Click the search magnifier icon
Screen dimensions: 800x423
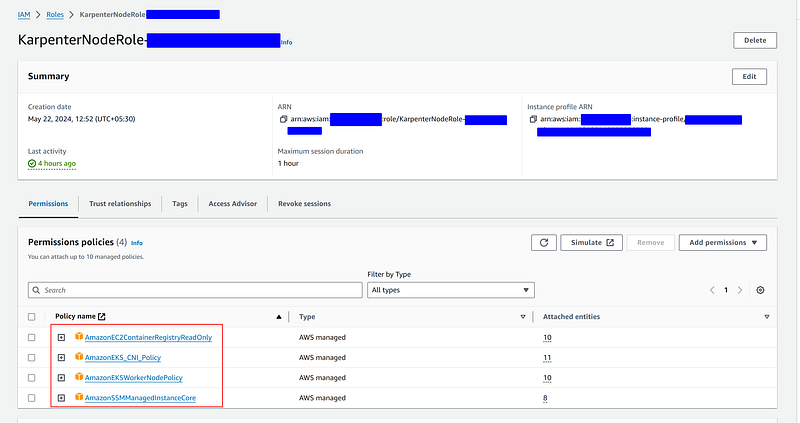pyautogui.click(x=36, y=290)
